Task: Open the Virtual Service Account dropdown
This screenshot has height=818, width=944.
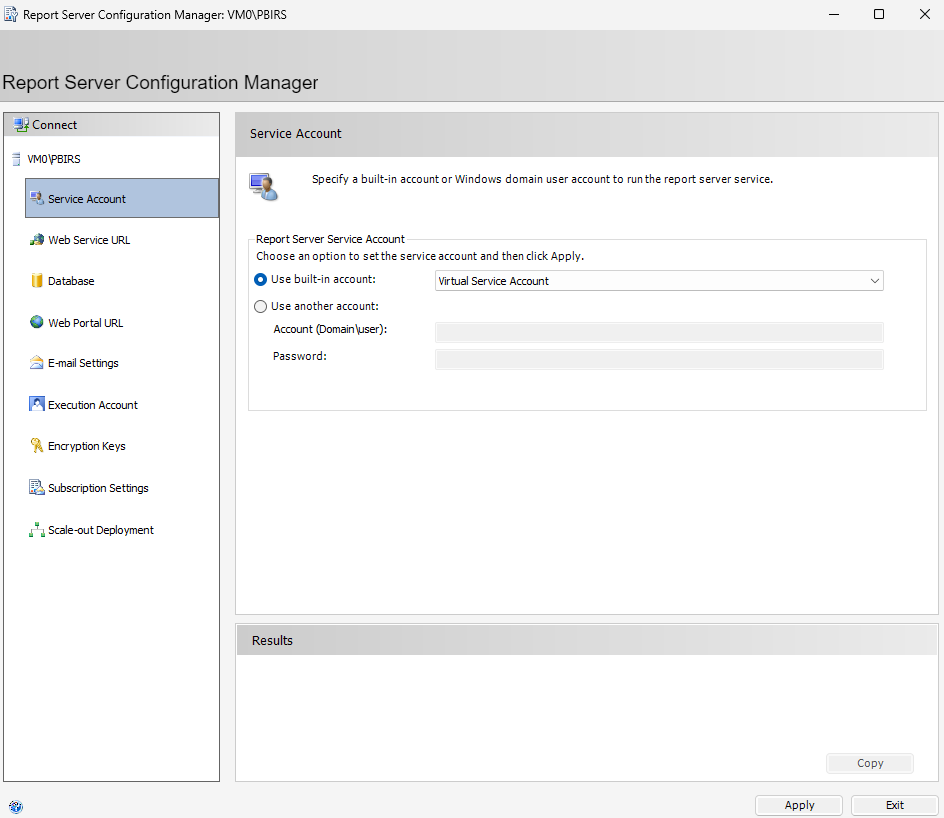Action: click(x=659, y=281)
